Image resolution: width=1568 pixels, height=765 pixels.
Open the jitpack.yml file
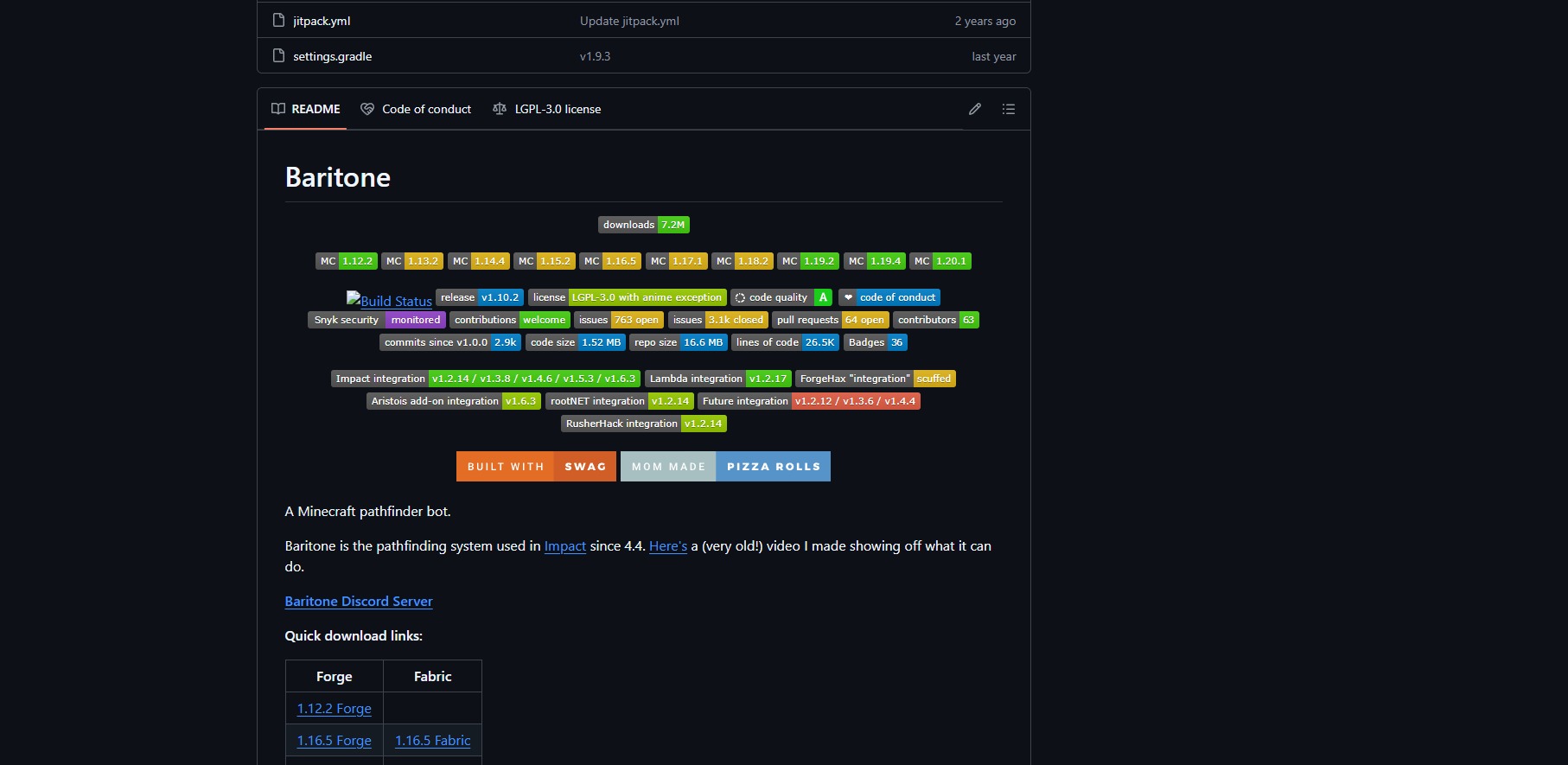(x=322, y=21)
